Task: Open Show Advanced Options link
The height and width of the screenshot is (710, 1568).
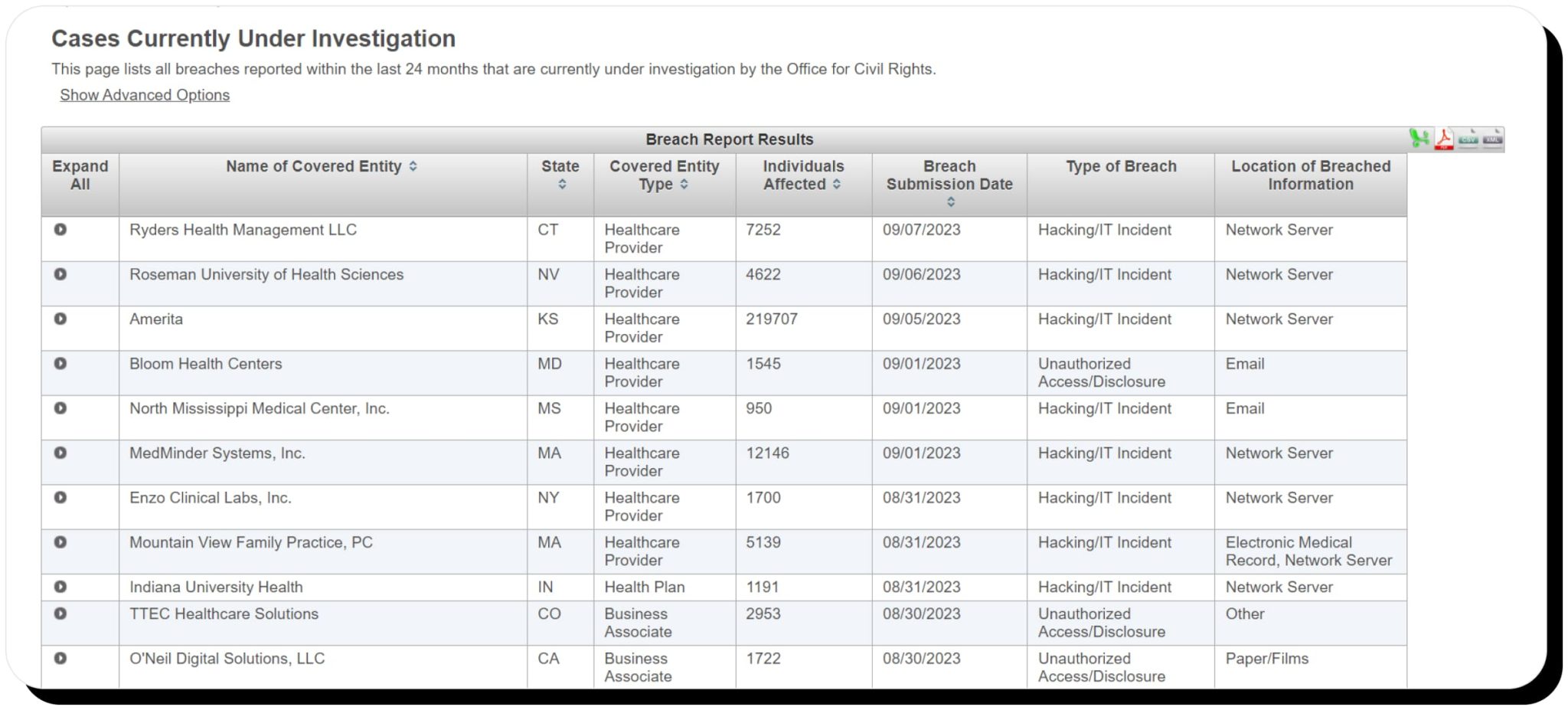Action: [145, 95]
